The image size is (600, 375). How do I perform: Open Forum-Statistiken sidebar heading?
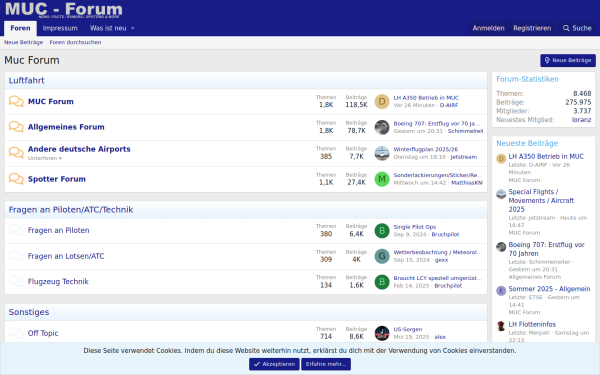[527, 79]
